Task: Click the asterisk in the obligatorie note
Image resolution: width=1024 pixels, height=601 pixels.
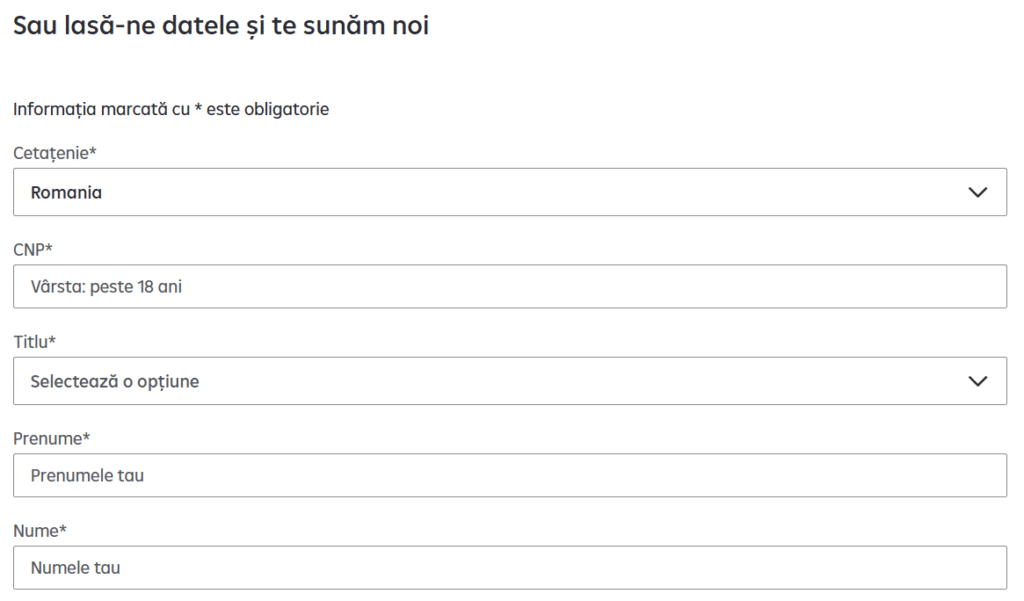Action: 198,108
